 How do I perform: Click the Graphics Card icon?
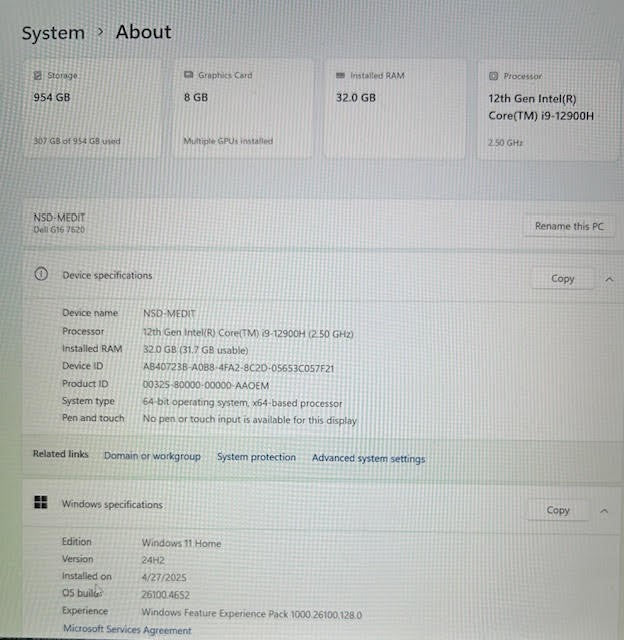click(x=188, y=76)
